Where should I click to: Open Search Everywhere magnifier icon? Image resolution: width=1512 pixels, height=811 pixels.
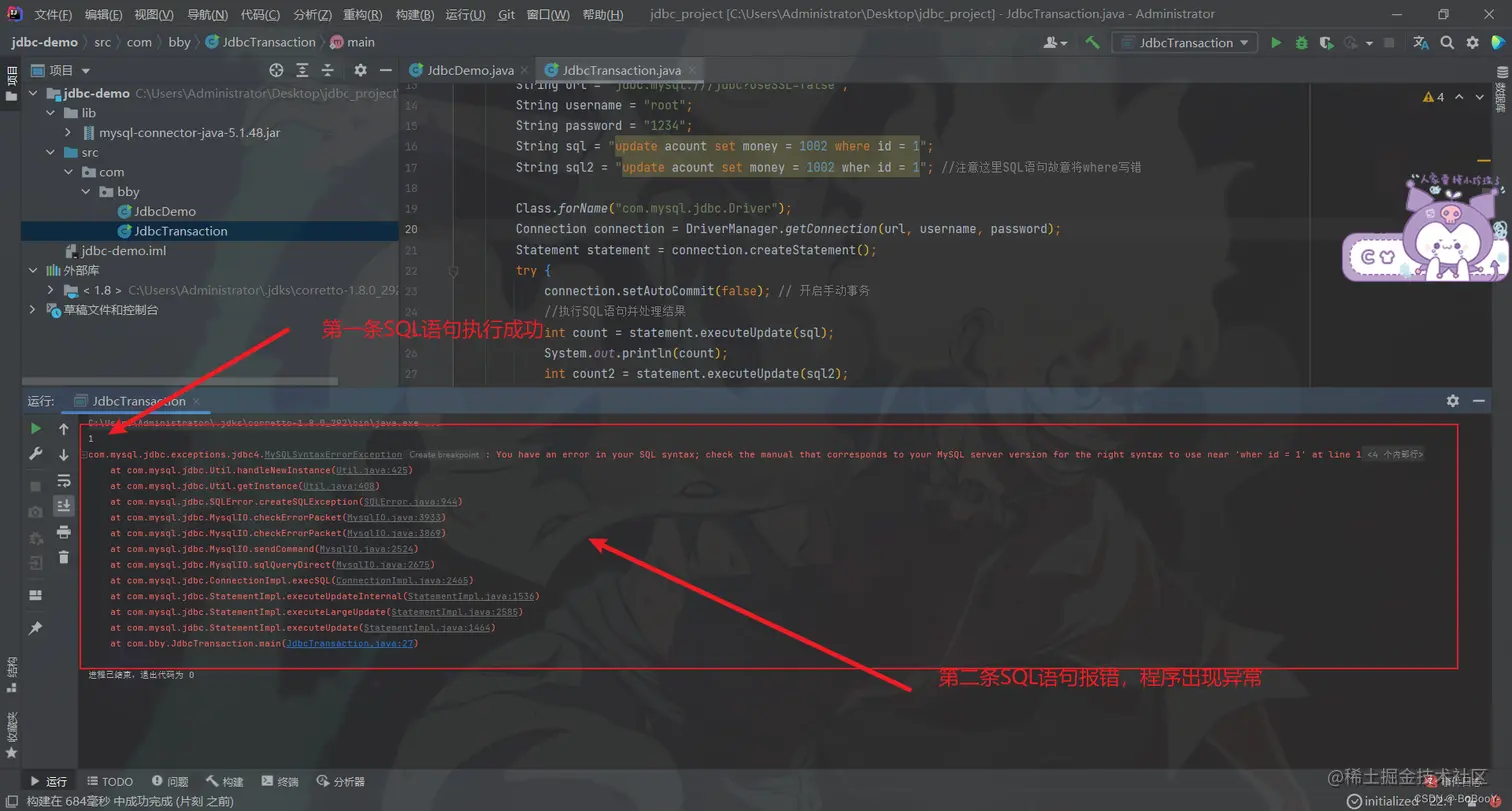click(x=1447, y=43)
